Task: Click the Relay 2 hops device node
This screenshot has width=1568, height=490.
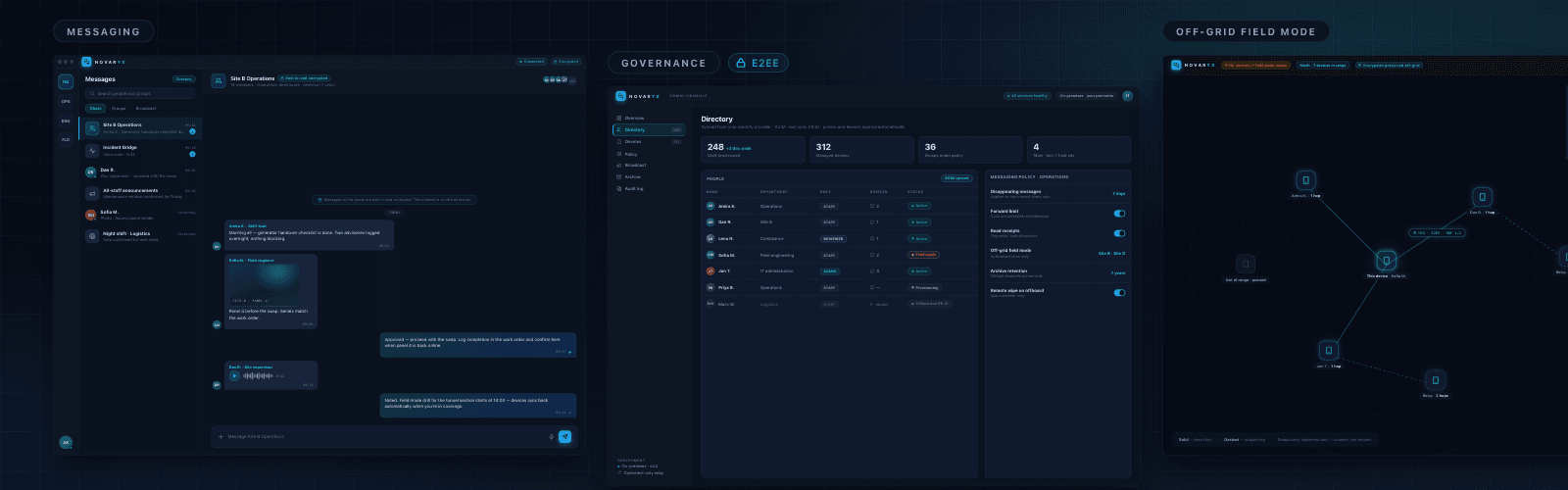Action: coord(1435,380)
